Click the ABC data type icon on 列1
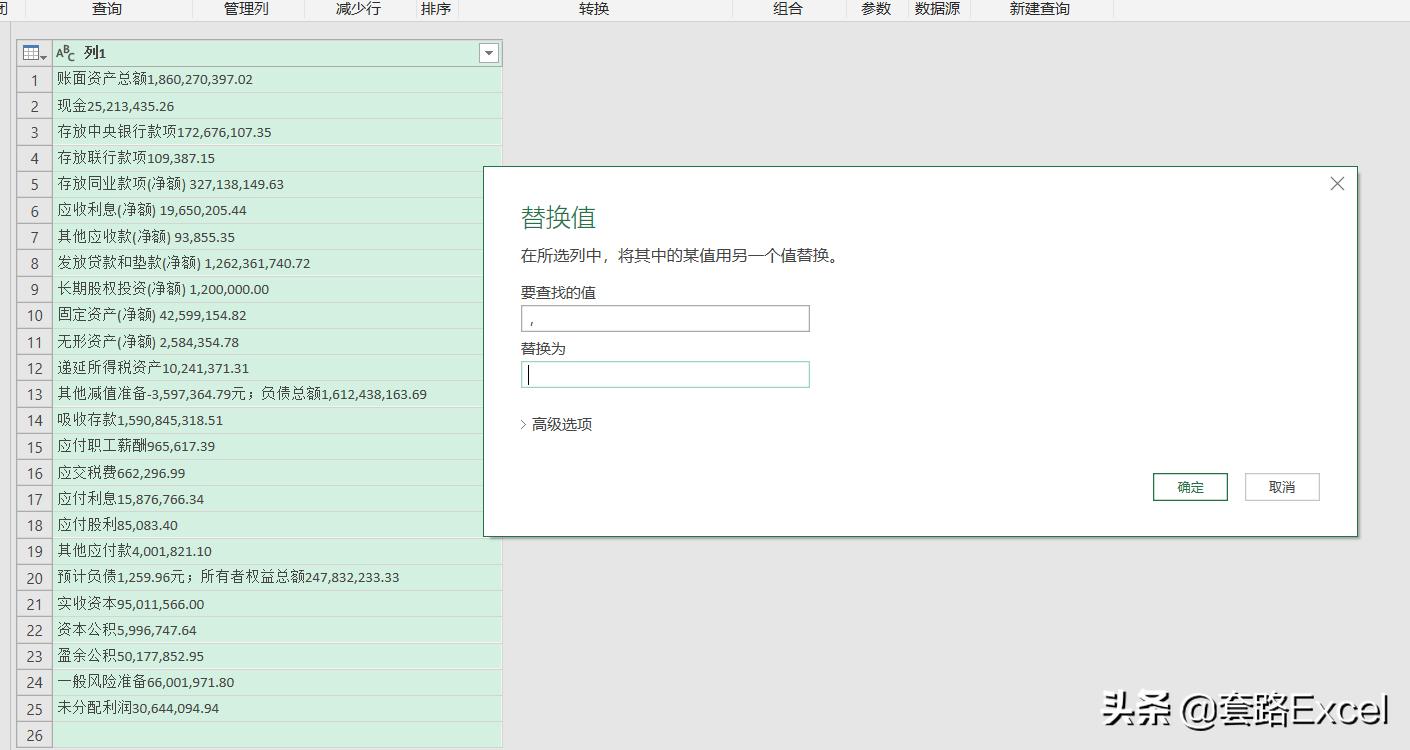Screen dimensions: 1410x750 pos(66,52)
